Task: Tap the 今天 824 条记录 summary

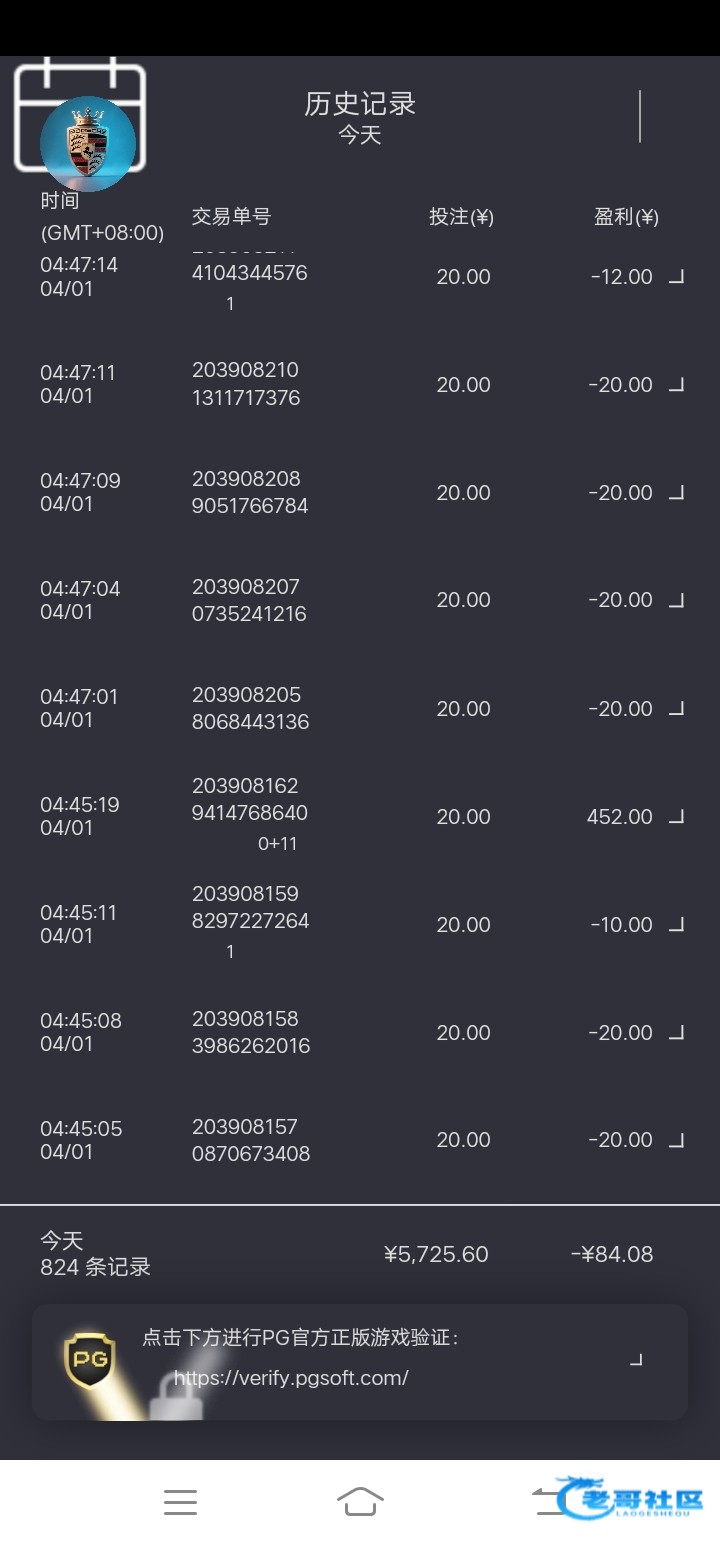Action: [x=95, y=1254]
